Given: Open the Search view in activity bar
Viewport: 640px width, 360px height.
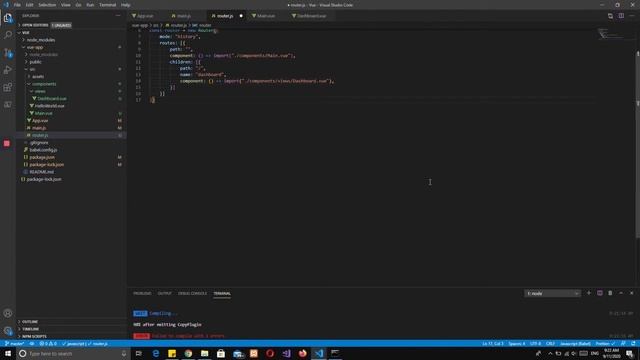Looking at the screenshot, I should (x=8, y=35).
